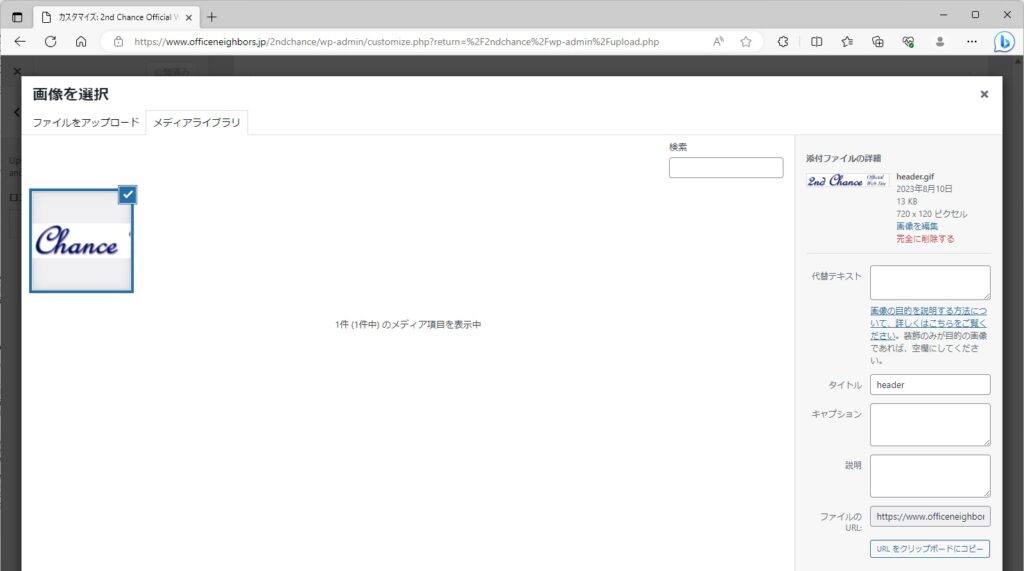This screenshot has width=1024, height=571.
Task: Toggle split screen view icon
Action: tap(816, 42)
